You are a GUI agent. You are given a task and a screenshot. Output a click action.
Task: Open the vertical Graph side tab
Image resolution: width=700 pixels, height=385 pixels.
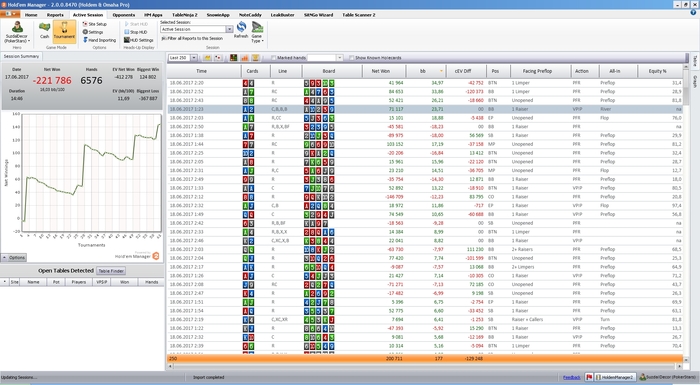coord(695,81)
